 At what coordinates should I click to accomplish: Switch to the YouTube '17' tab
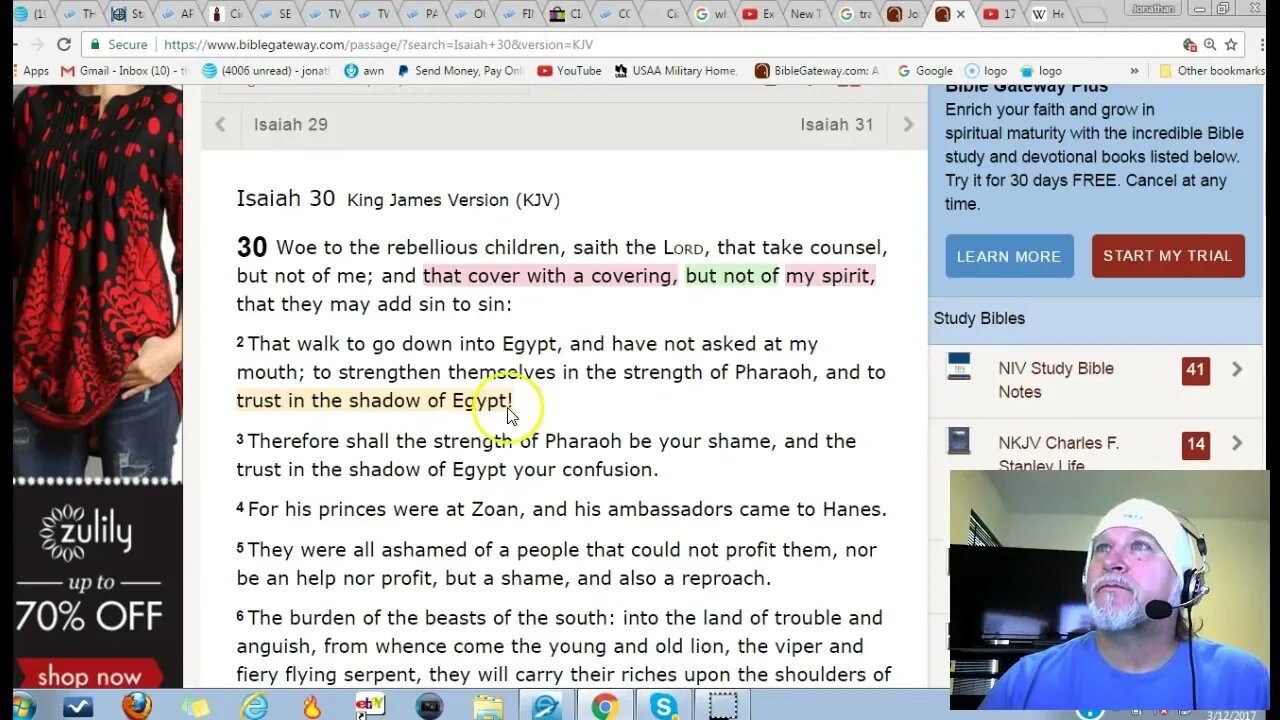[x=998, y=14]
